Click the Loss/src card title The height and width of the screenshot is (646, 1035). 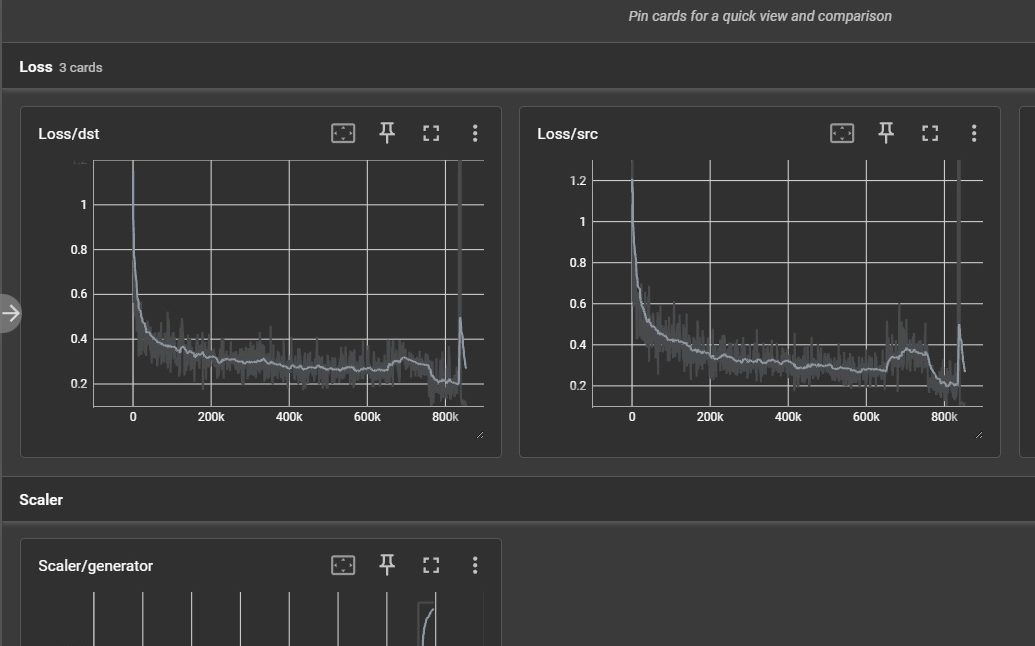[568, 134]
